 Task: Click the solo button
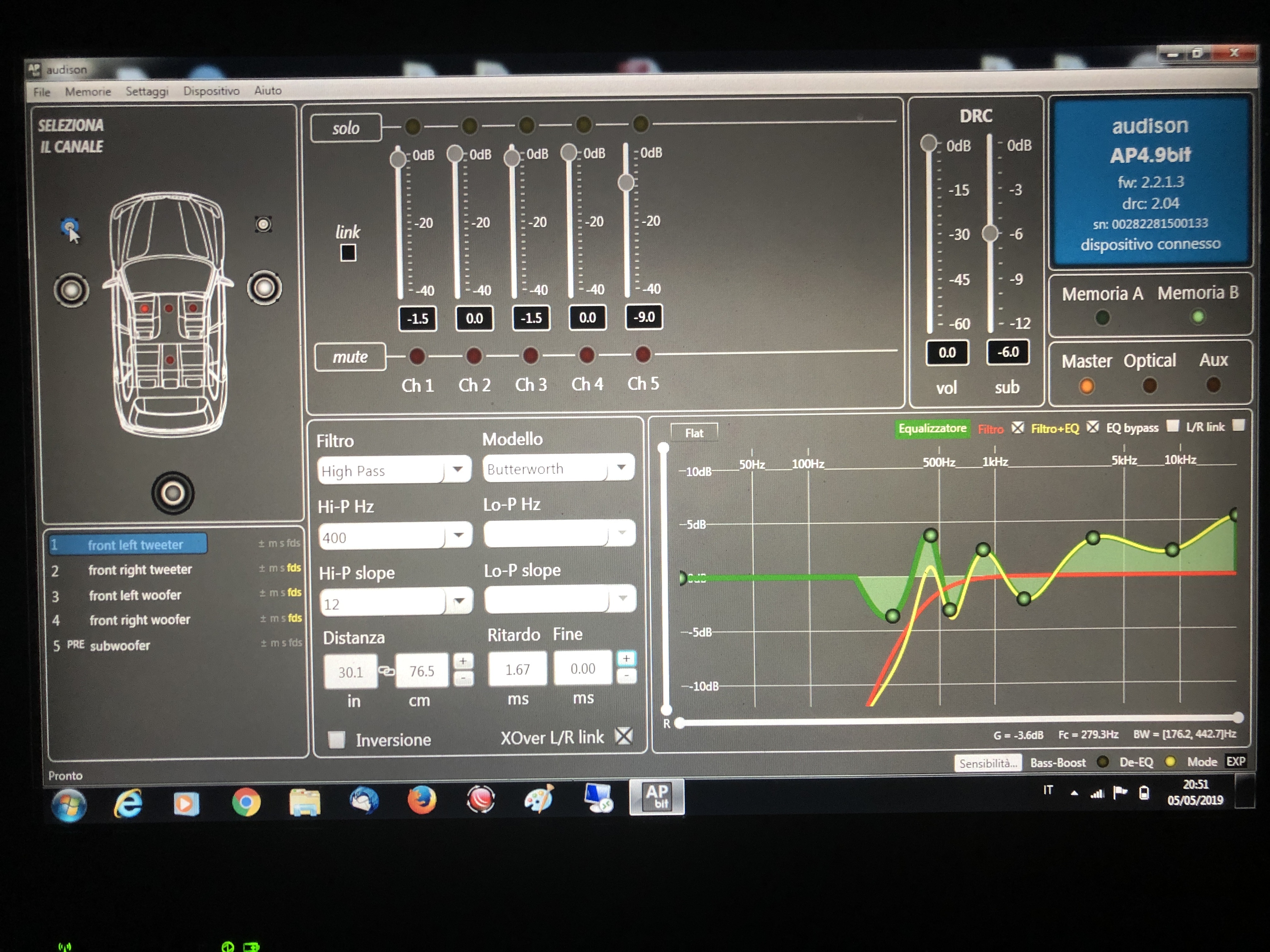pos(346,127)
